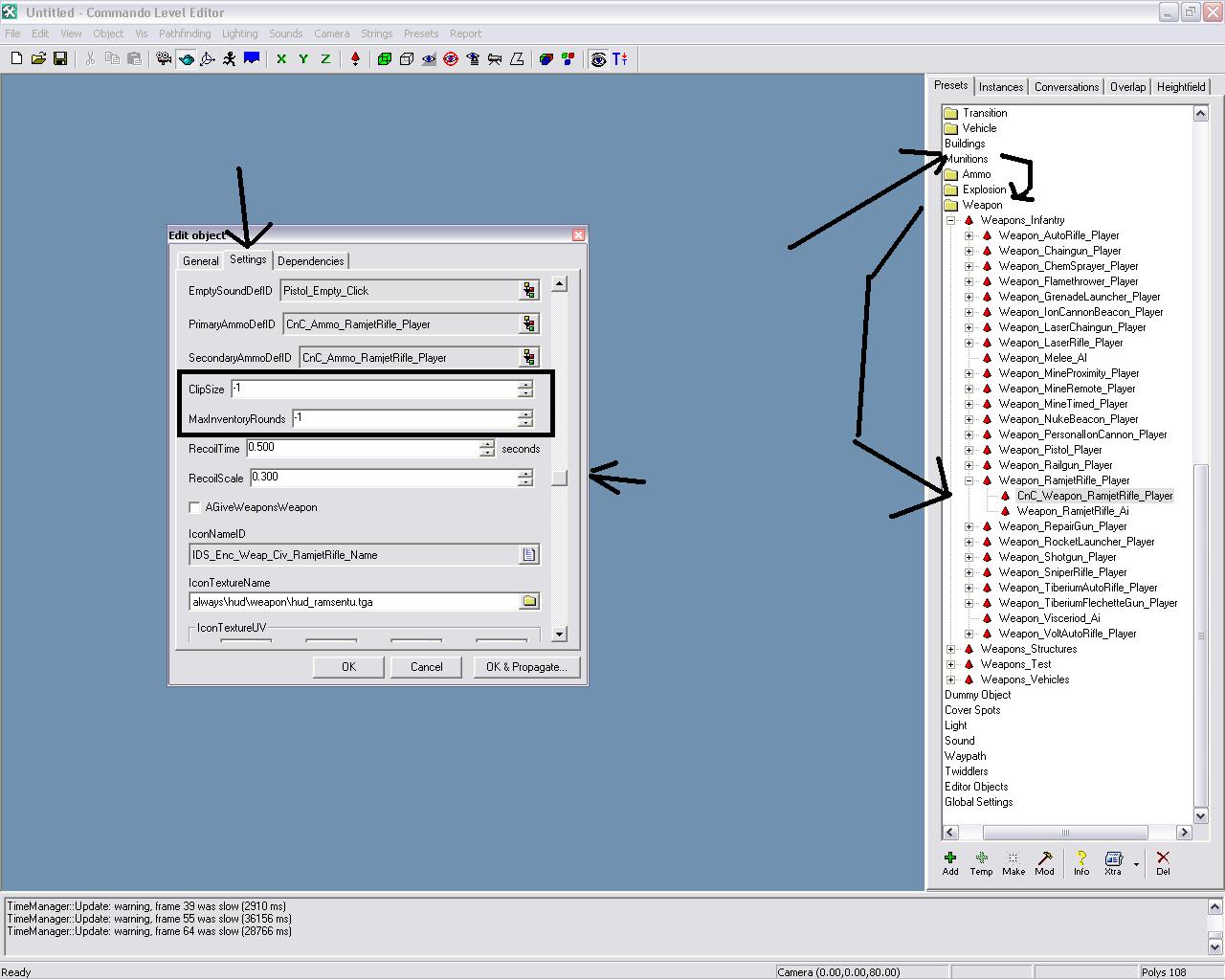Screen dimensions: 1225x980
Task: Toggle the green X axis restriction
Action: [x=281, y=59]
